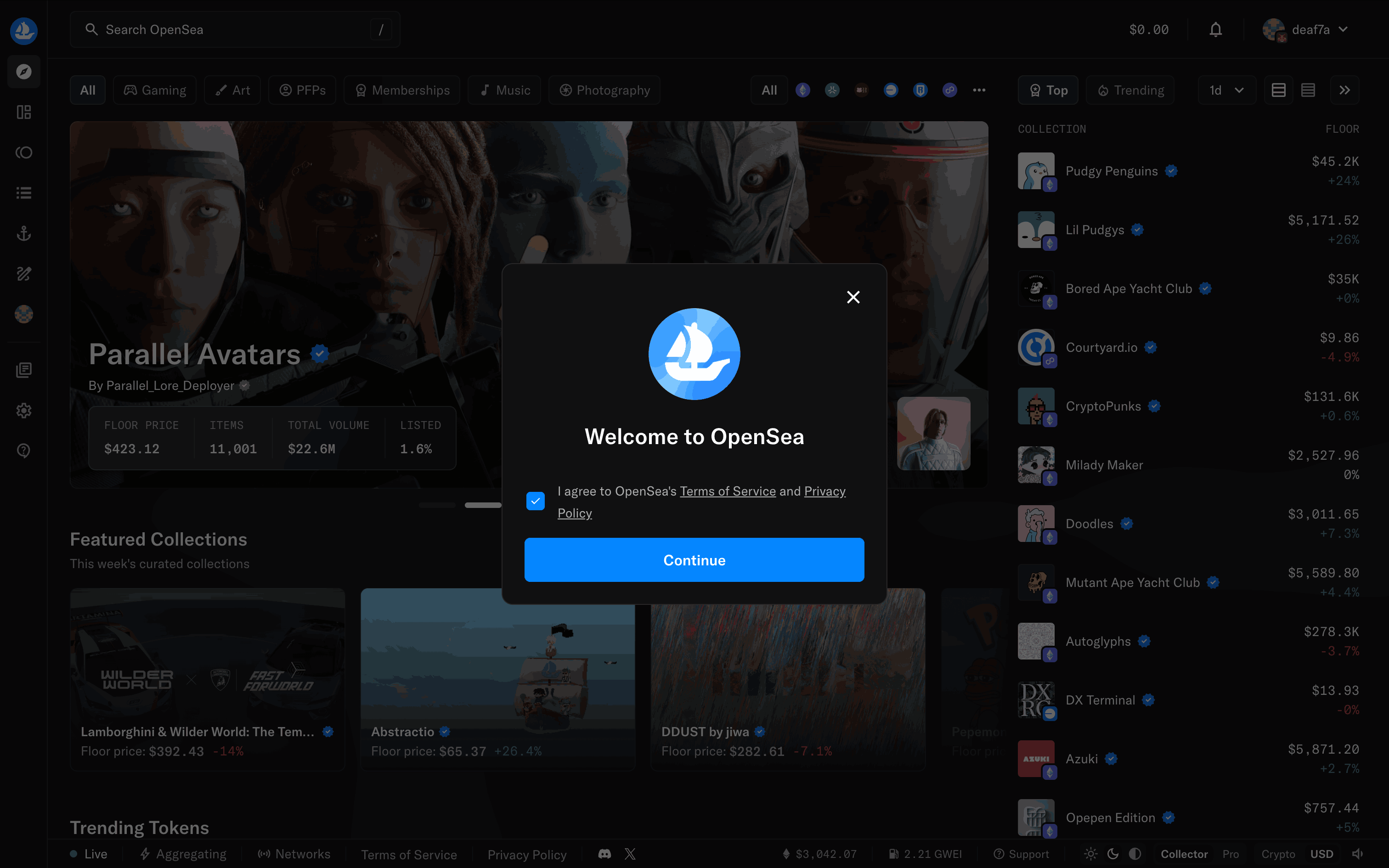Open the anchor icon in sidebar
This screenshot has height=868, width=1389.
coord(23,233)
